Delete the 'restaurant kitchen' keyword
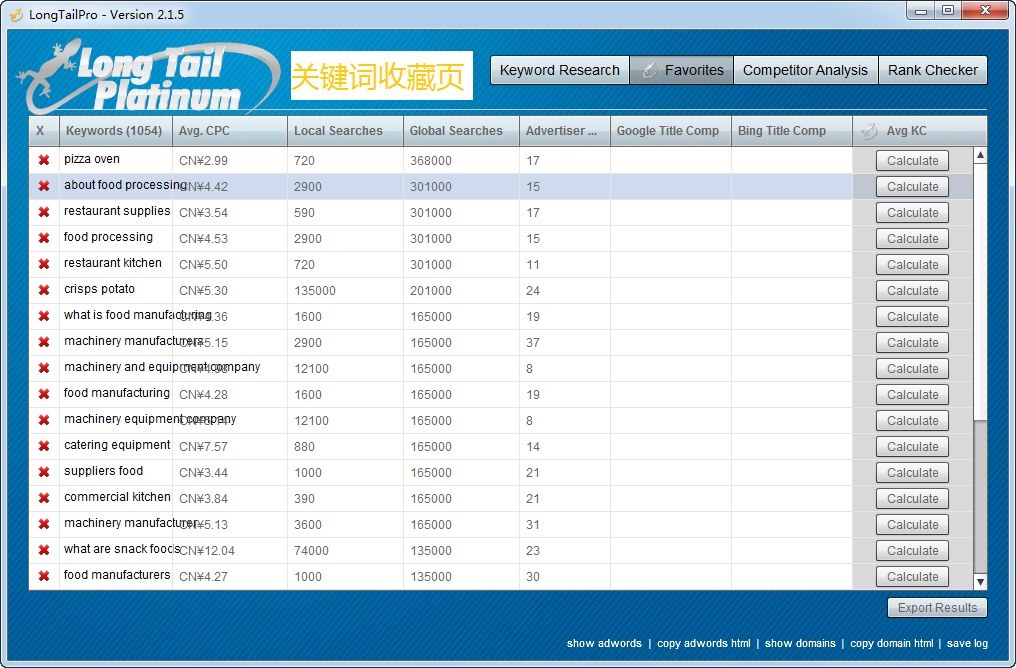The image size is (1016, 668). pyautogui.click(x=44, y=264)
